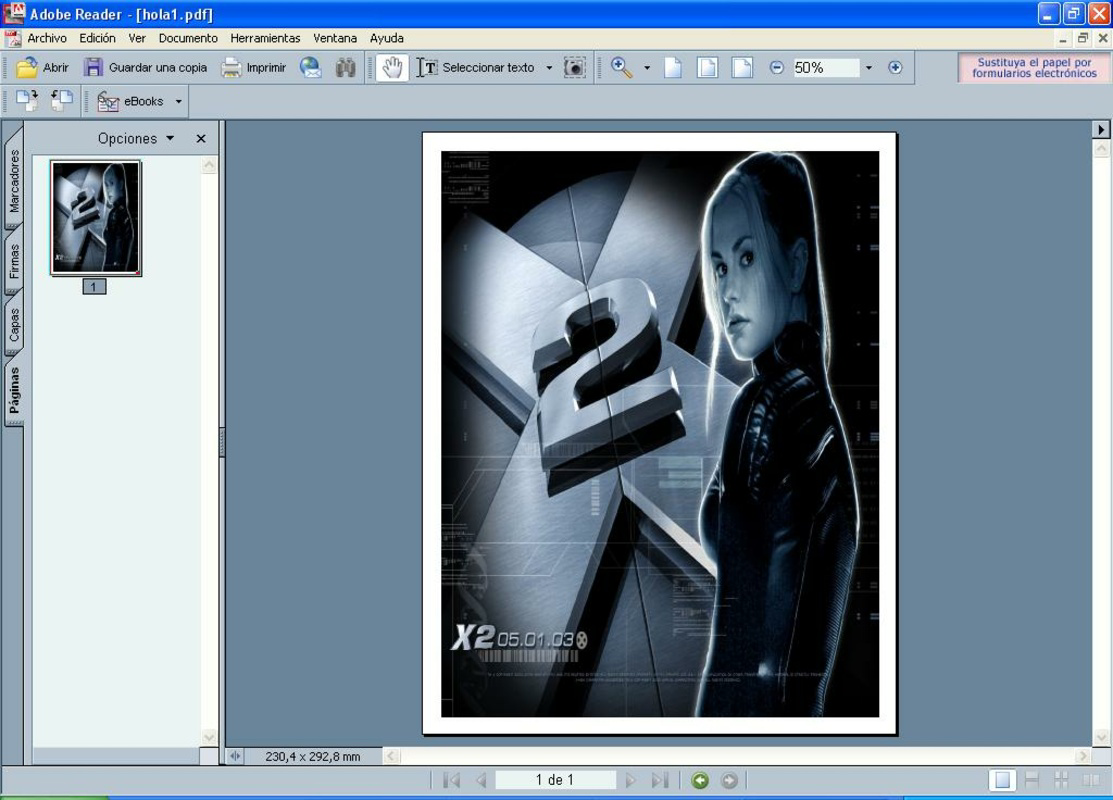Click next view arrow icon
Image resolution: width=1113 pixels, height=800 pixels.
point(729,780)
